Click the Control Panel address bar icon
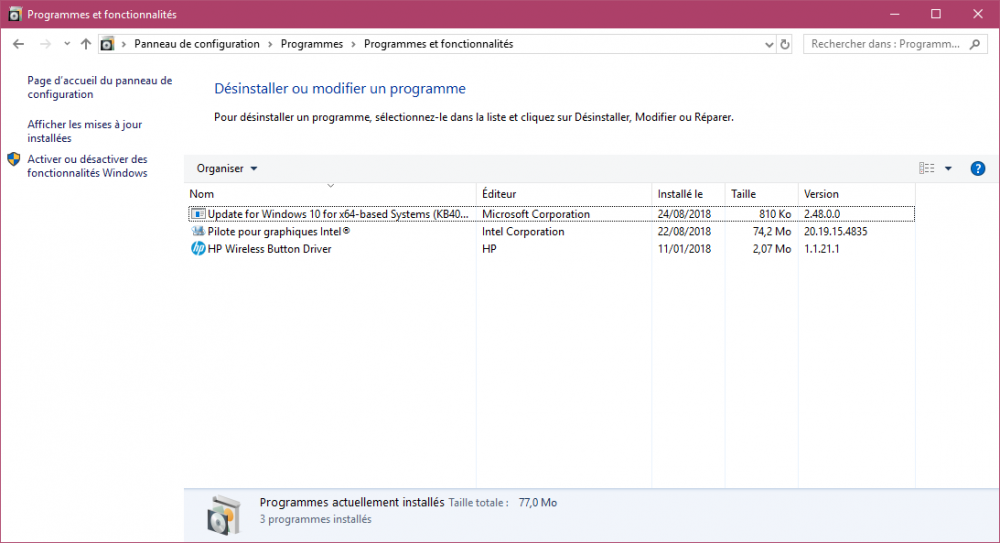 [107, 44]
